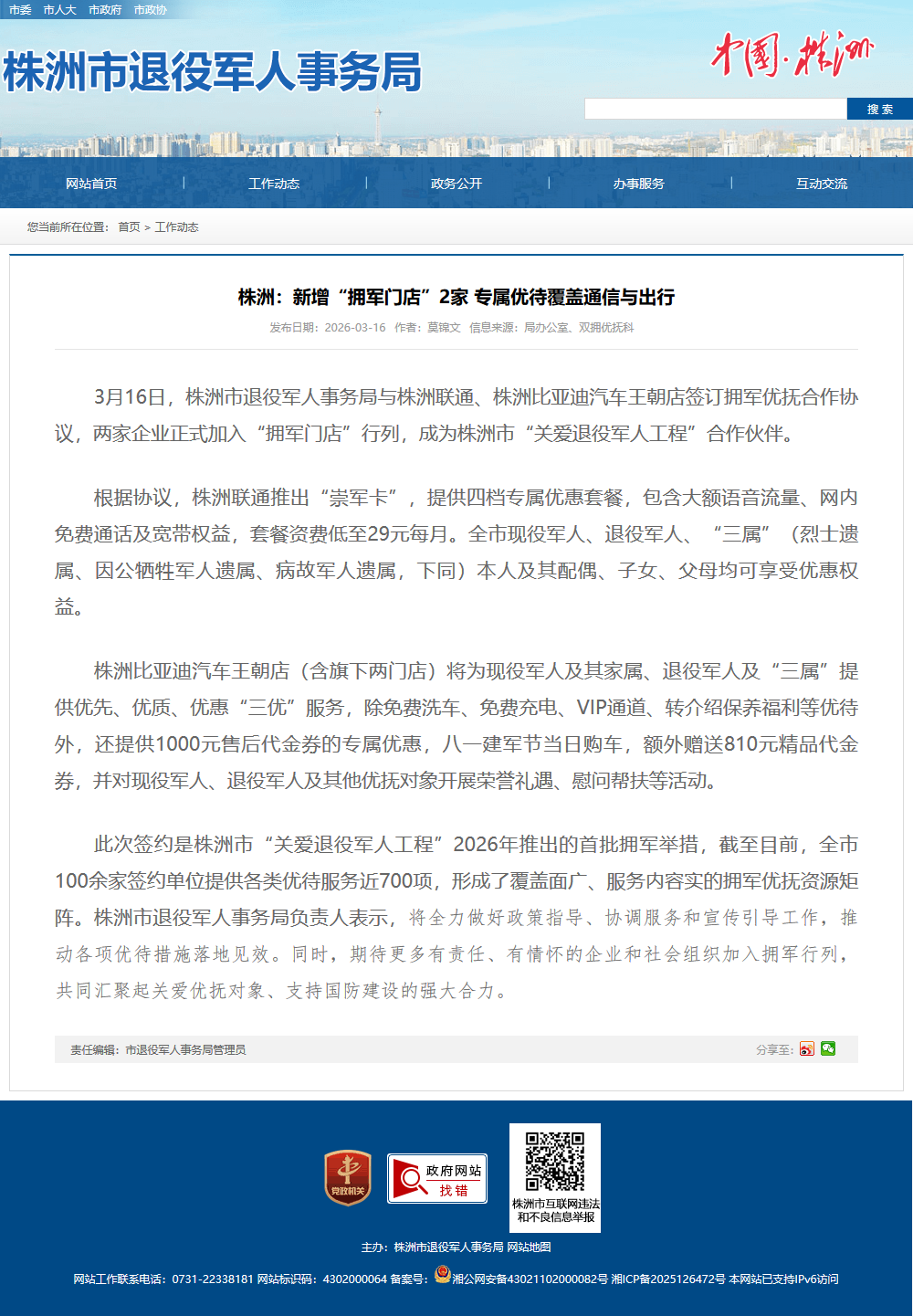This screenshot has height=1316, width=913.
Task: Open the 网站首页 navigation tab
Action: pyautogui.click(x=91, y=184)
